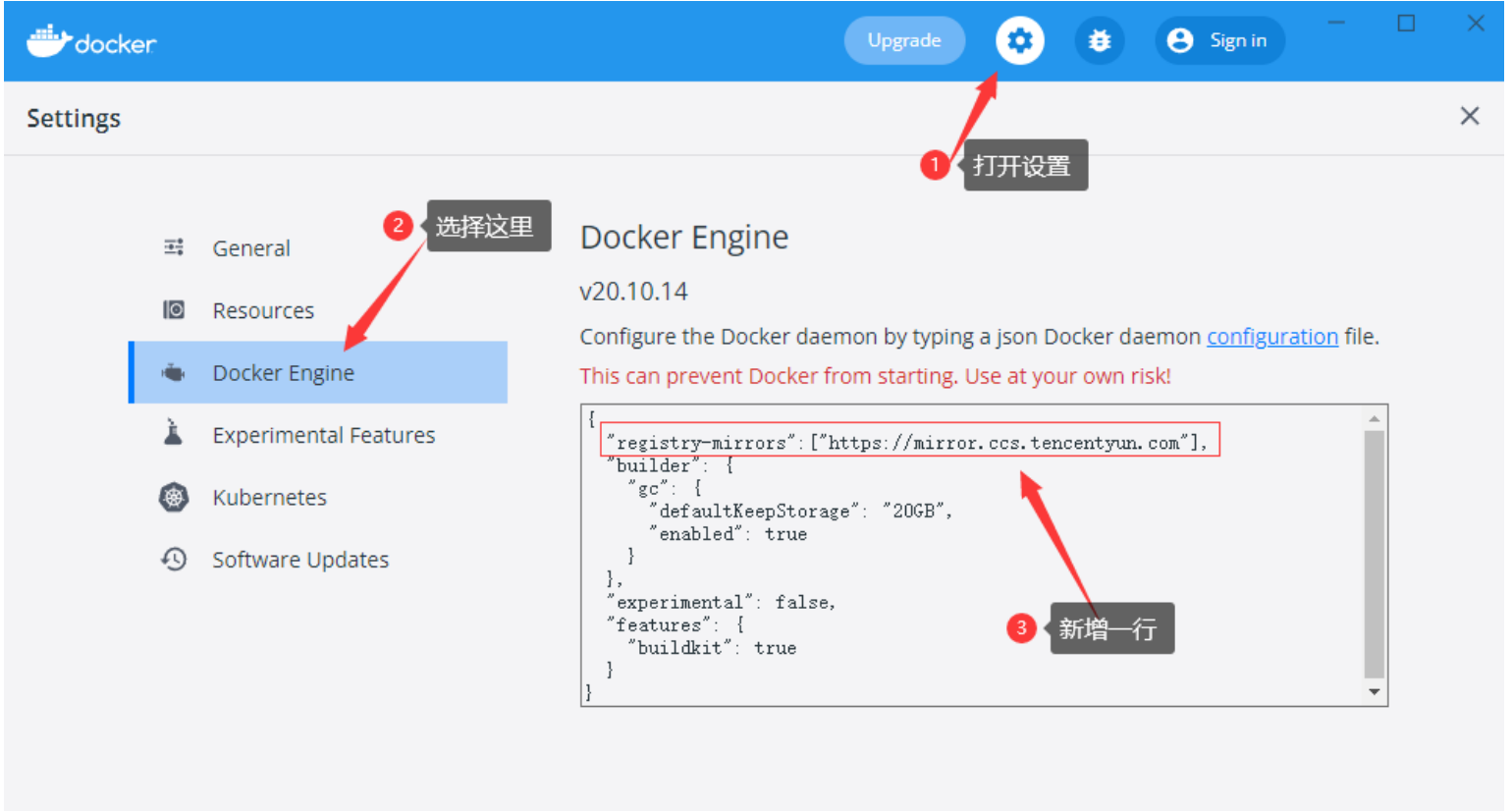Open settings via the gear icon
This screenshot has height=811, width=1512.
(x=1020, y=40)
